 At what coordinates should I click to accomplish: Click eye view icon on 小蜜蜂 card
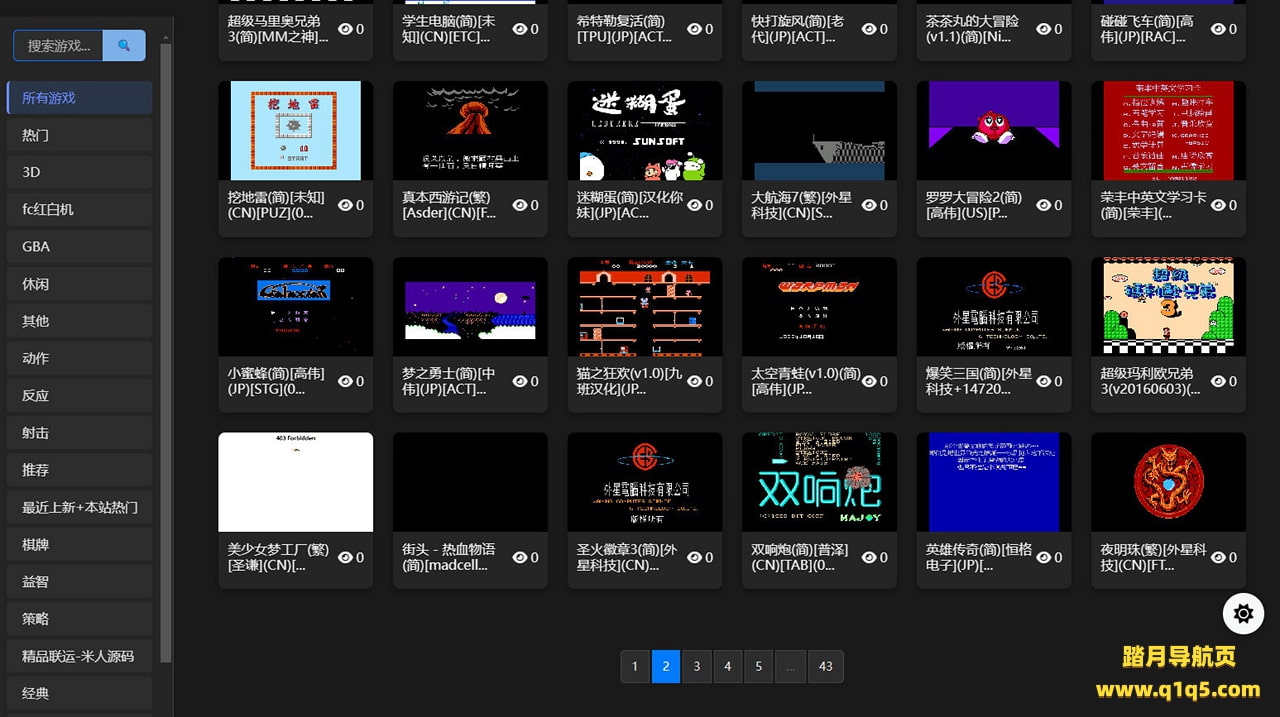(345, 381)
